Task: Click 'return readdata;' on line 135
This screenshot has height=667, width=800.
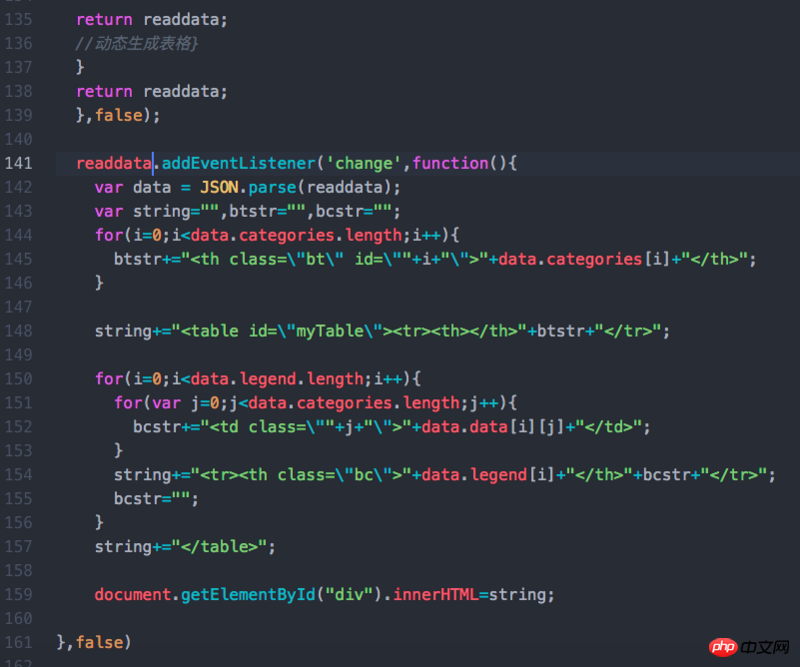Action: 152,19
